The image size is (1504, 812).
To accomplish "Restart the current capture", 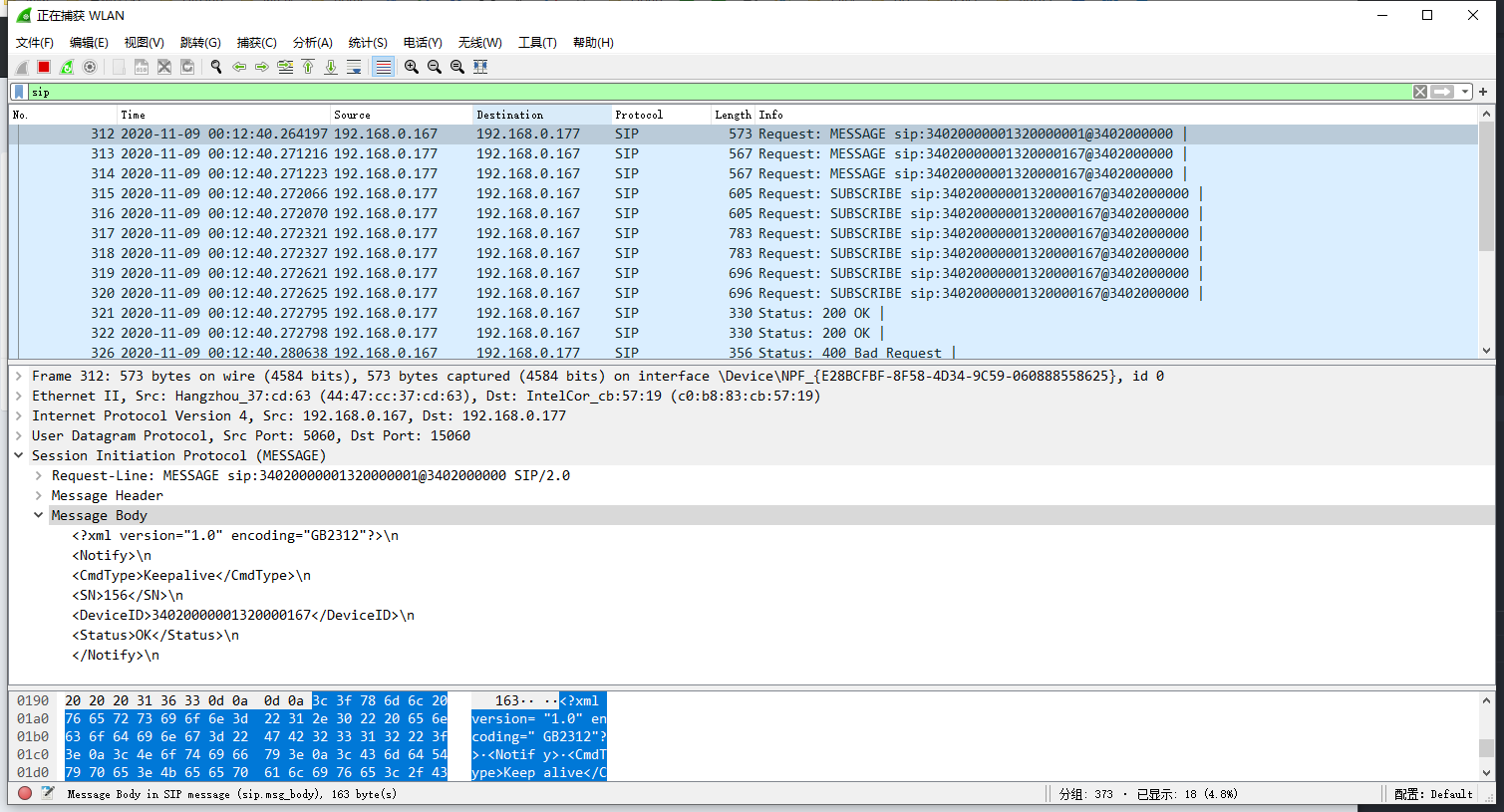I will (67, 67).
